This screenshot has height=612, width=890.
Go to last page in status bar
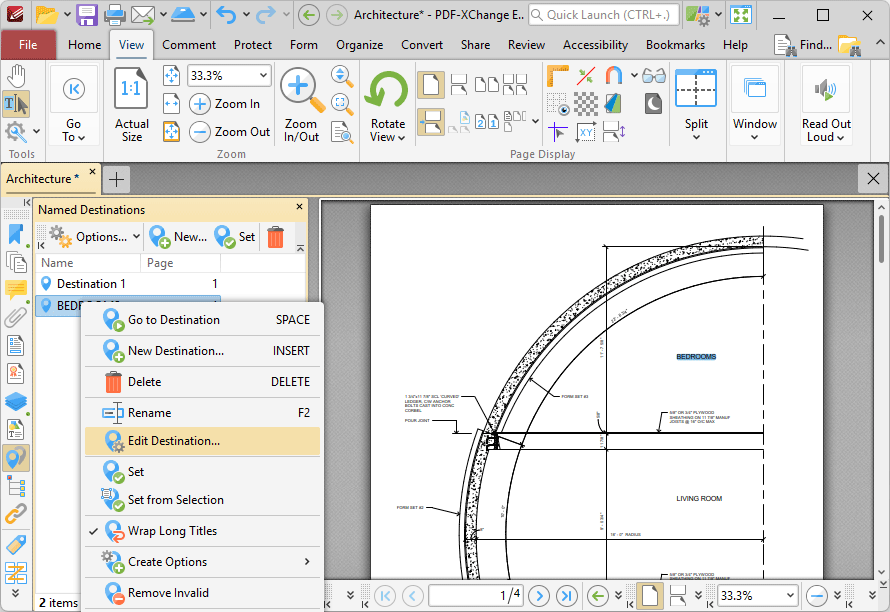point(566,596)
